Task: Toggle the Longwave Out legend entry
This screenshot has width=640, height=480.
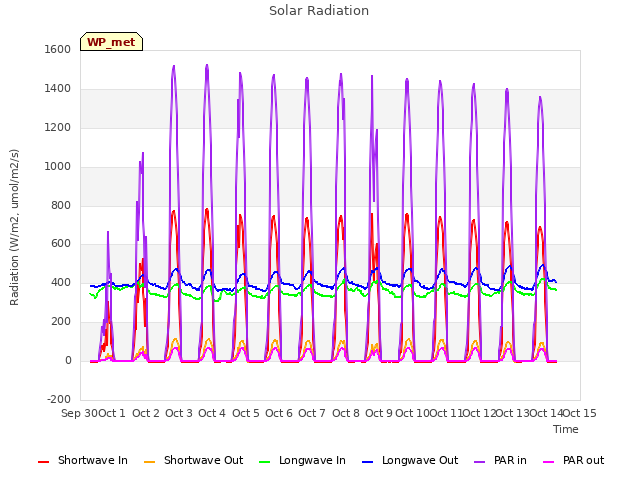Action: [x=410, y=460]
